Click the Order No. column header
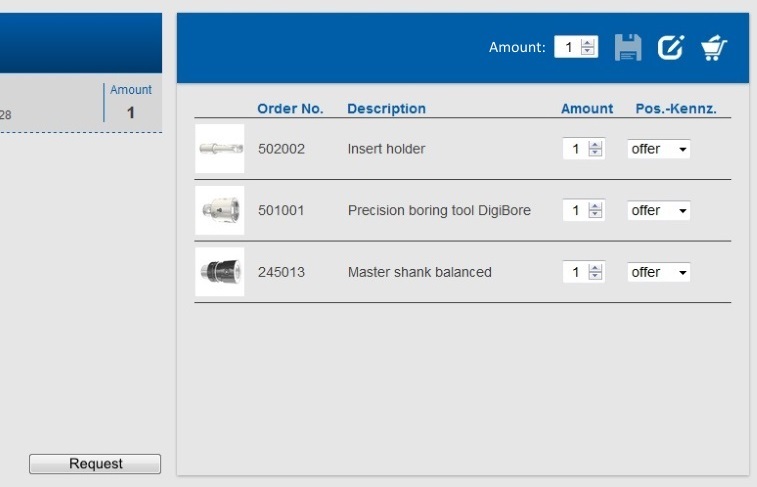This screenshot has width=757, height=487. coord(290,109)
